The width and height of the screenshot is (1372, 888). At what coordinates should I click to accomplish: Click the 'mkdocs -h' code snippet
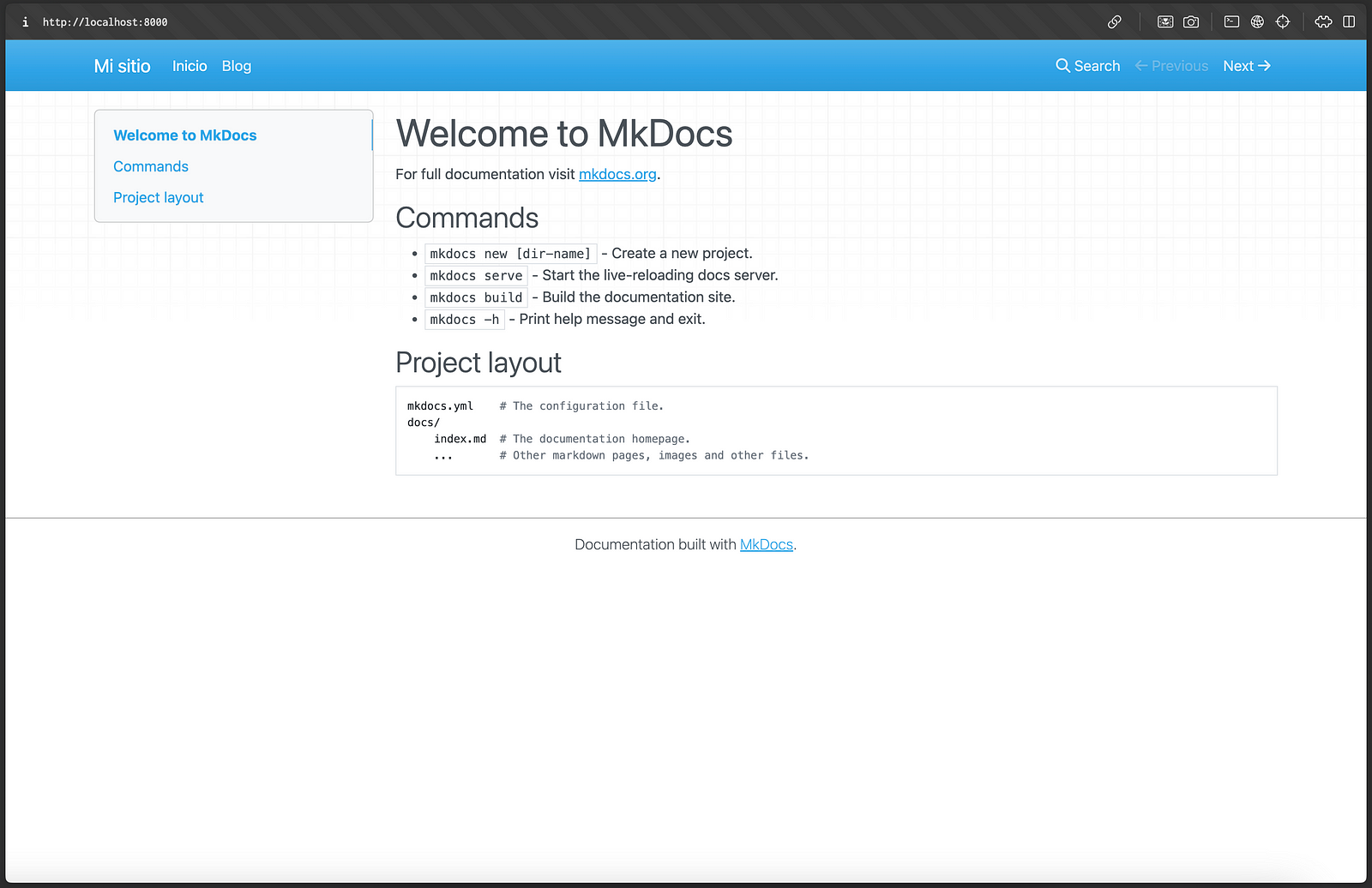[465, 319]
